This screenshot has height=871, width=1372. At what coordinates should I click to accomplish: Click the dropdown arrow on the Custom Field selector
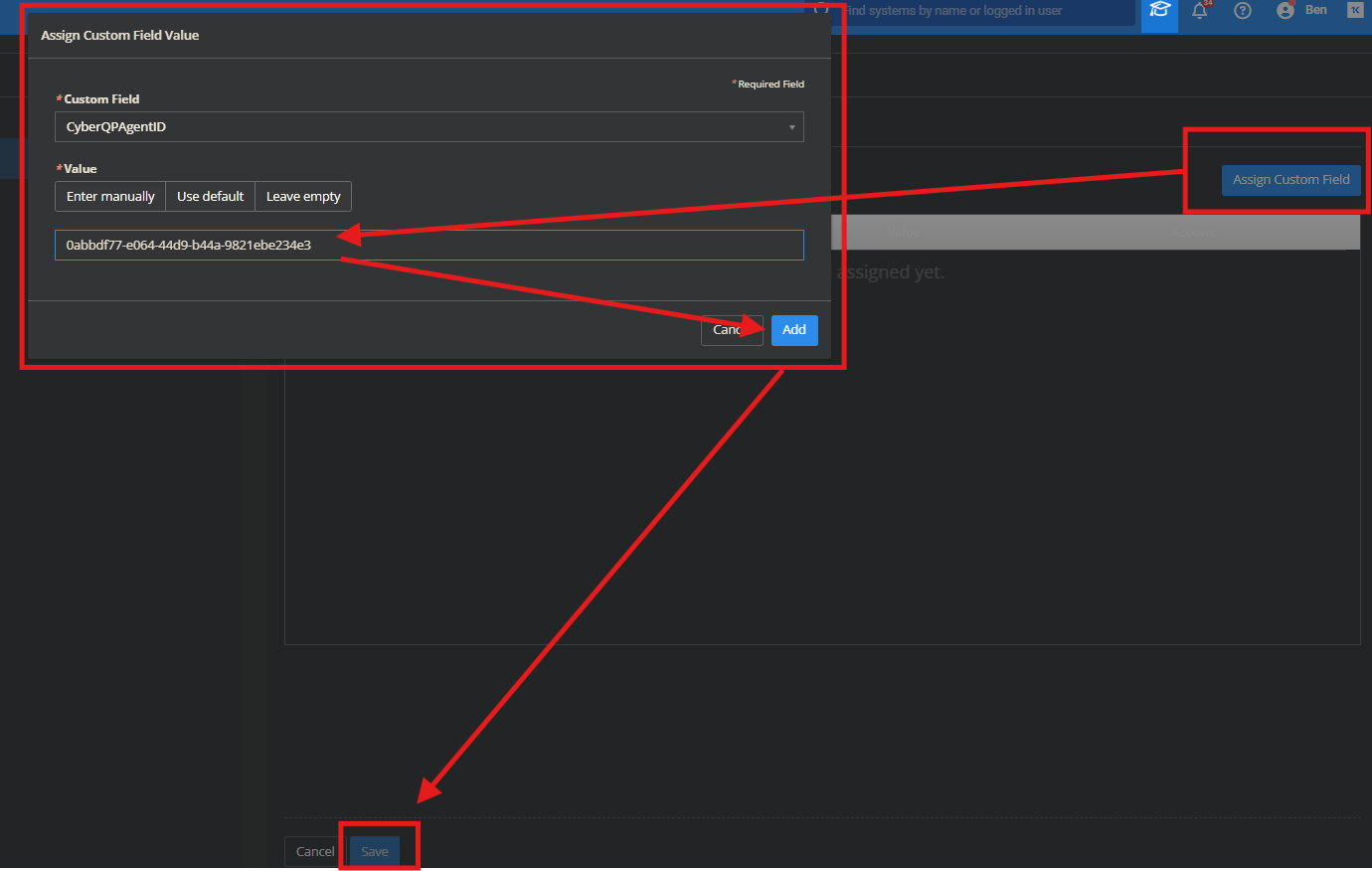point(792,126)
